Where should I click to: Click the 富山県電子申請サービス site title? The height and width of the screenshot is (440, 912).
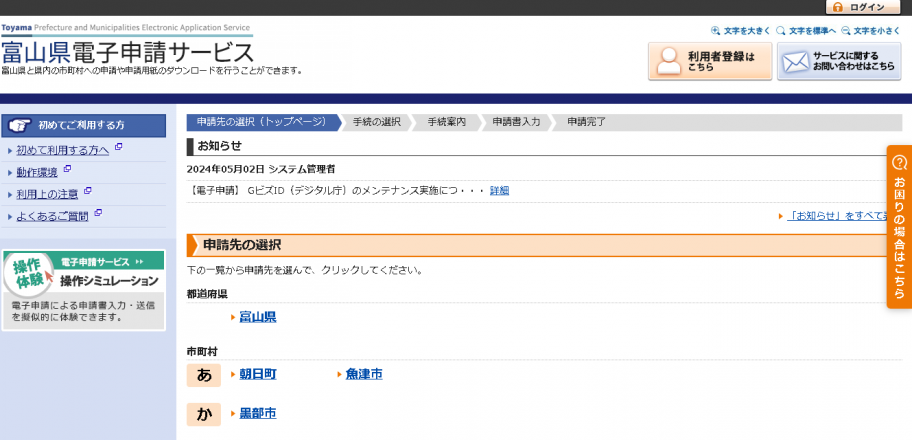point(127,53)
